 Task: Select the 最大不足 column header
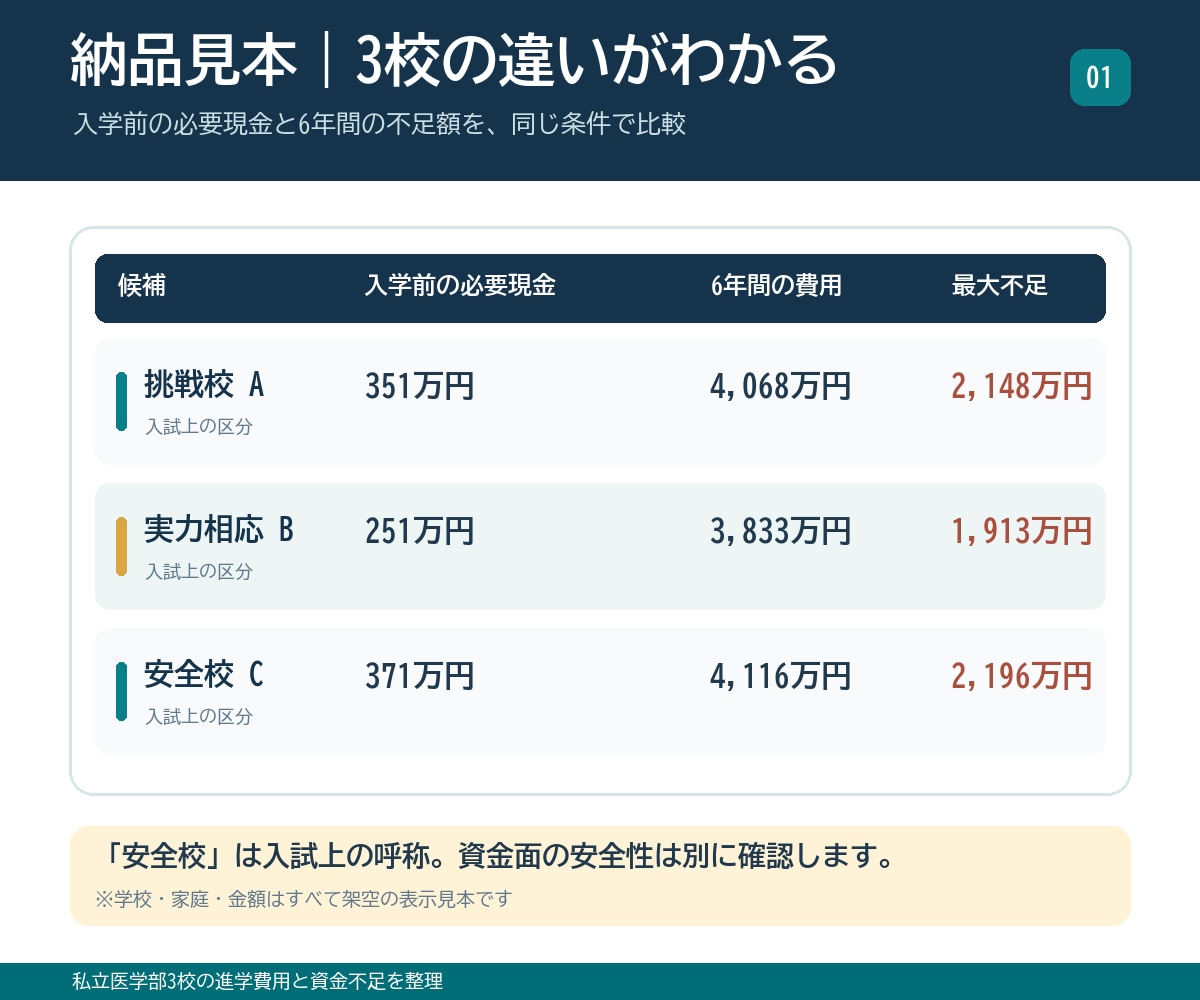(1000, 286)
